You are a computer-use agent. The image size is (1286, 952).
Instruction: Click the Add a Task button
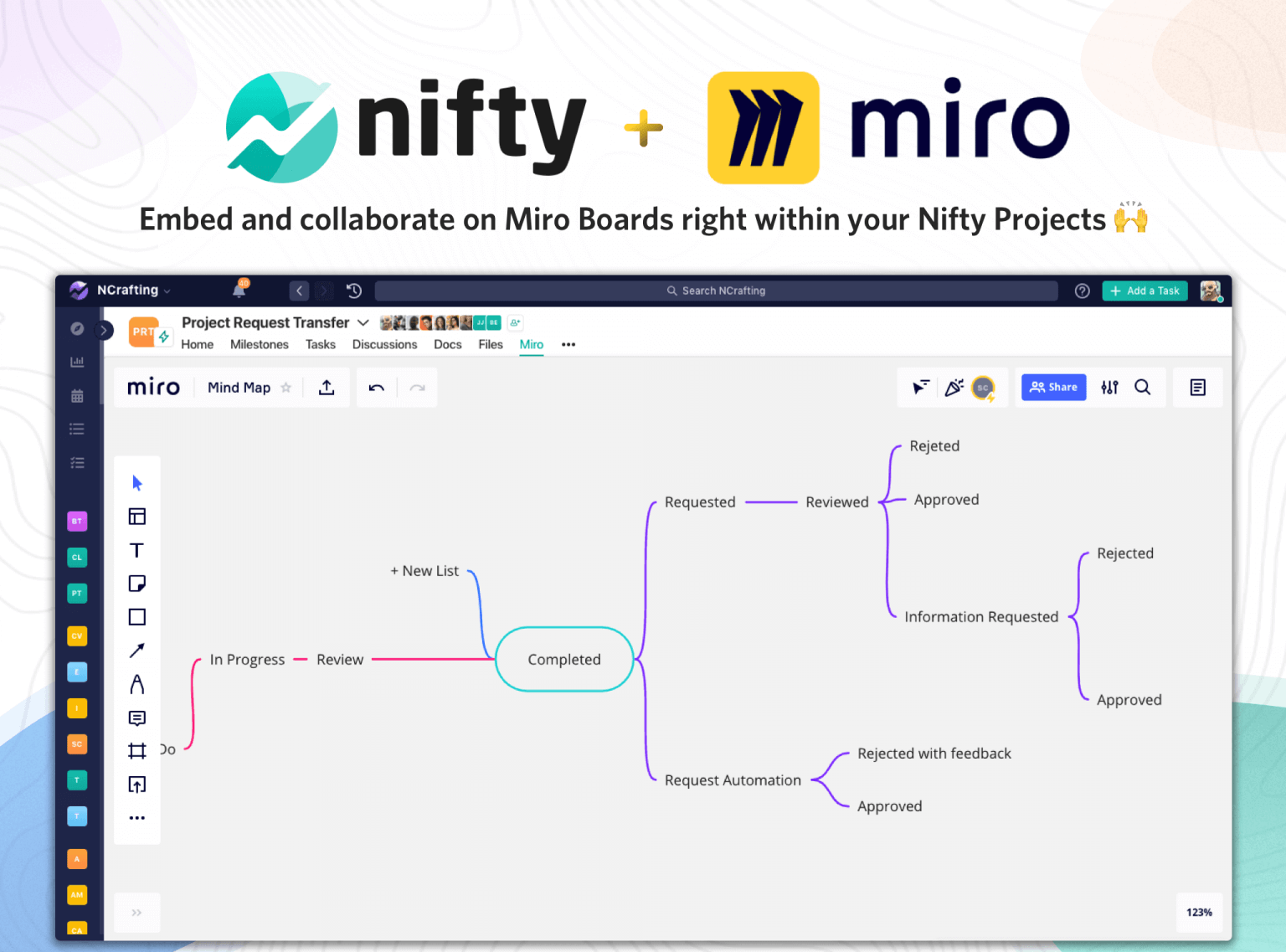(x=1145, y=291)
